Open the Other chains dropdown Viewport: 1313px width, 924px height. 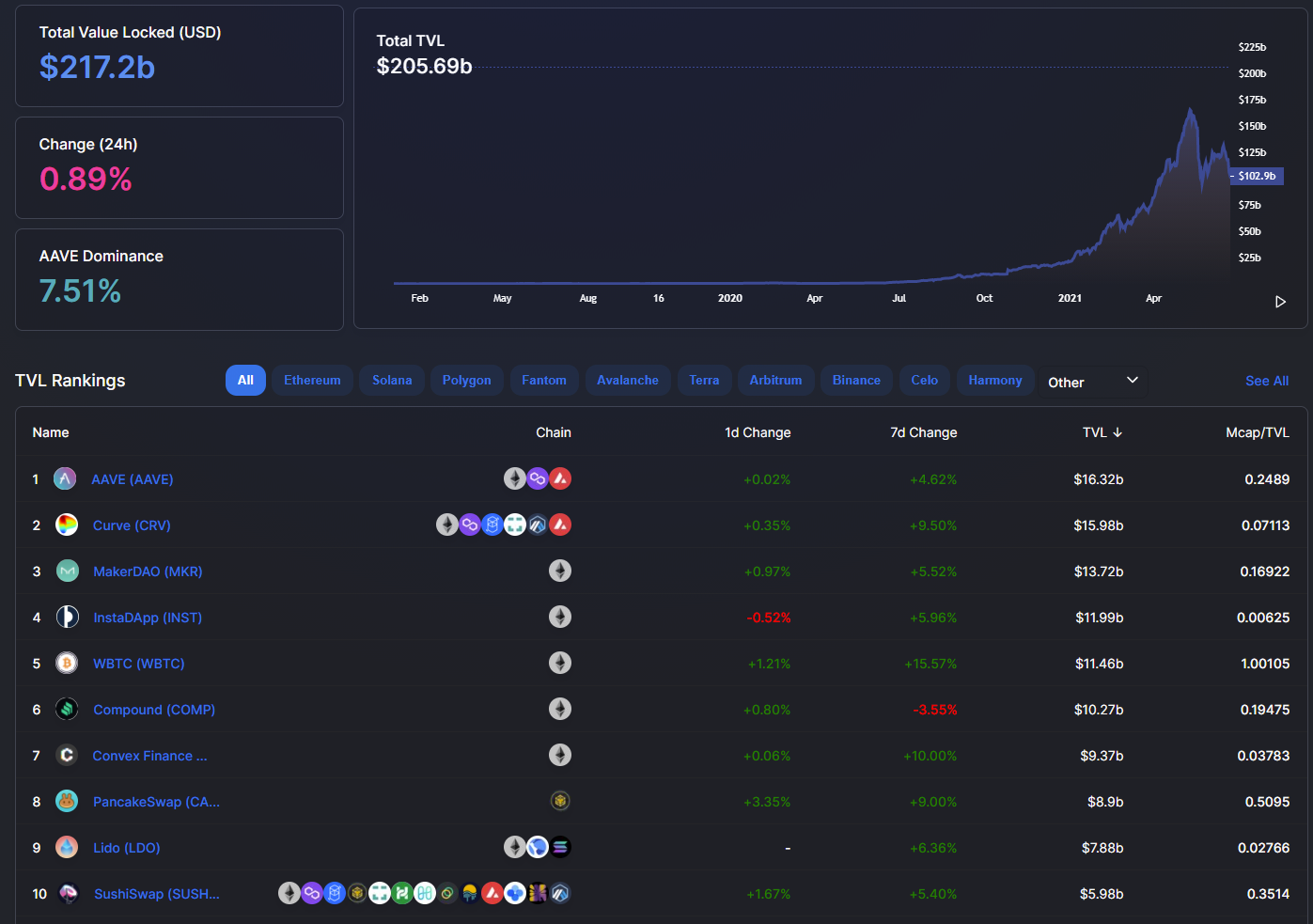tap(1092, 382)
